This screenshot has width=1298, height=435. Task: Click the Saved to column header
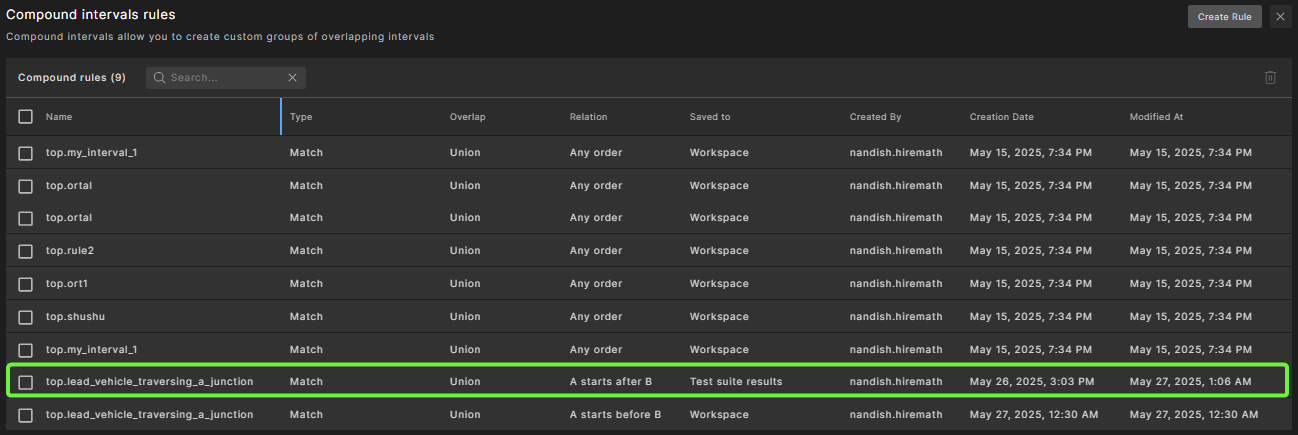pyautogui.click(x=709, y=117)
